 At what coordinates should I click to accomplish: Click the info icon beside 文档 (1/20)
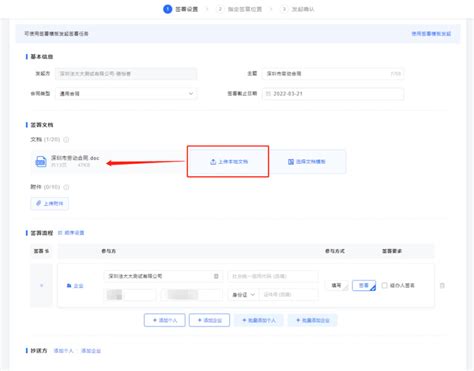pyautogui.click(x=66, y=140)
